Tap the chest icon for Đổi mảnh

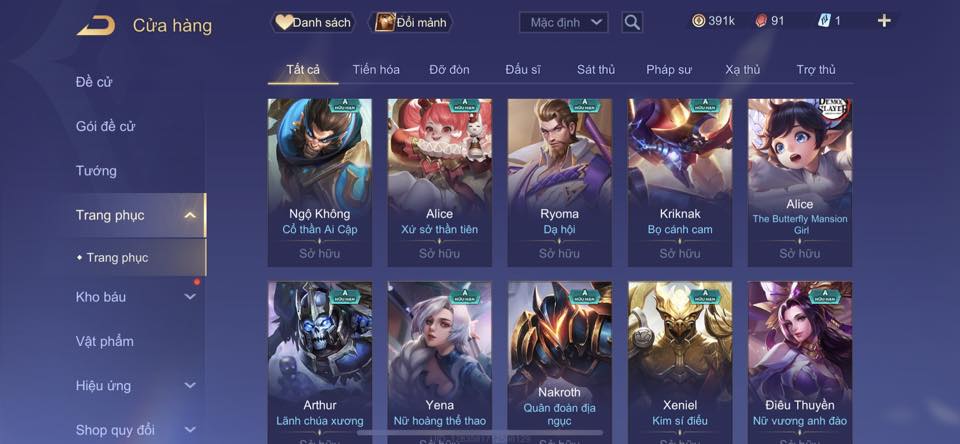(x=384, y=23)
